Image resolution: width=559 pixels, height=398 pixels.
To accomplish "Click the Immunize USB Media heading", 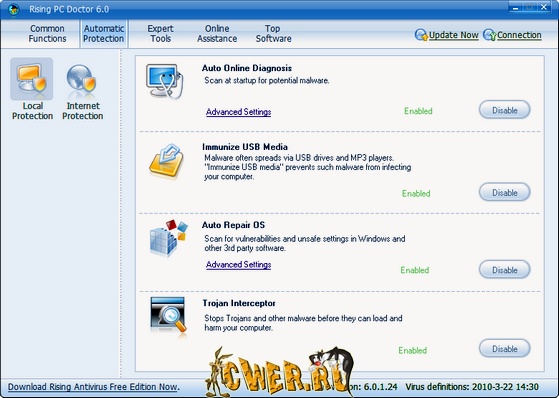I will pos(245,147).
